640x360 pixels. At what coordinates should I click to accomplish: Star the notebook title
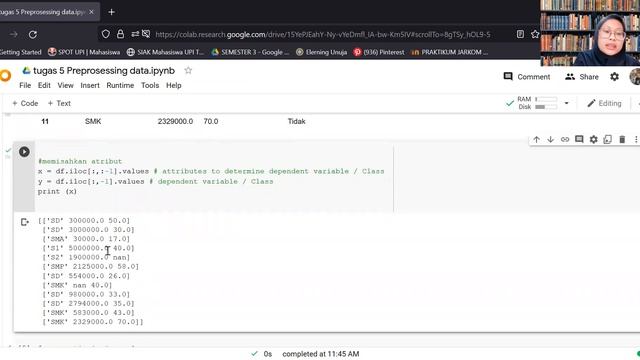pos(188,71)
